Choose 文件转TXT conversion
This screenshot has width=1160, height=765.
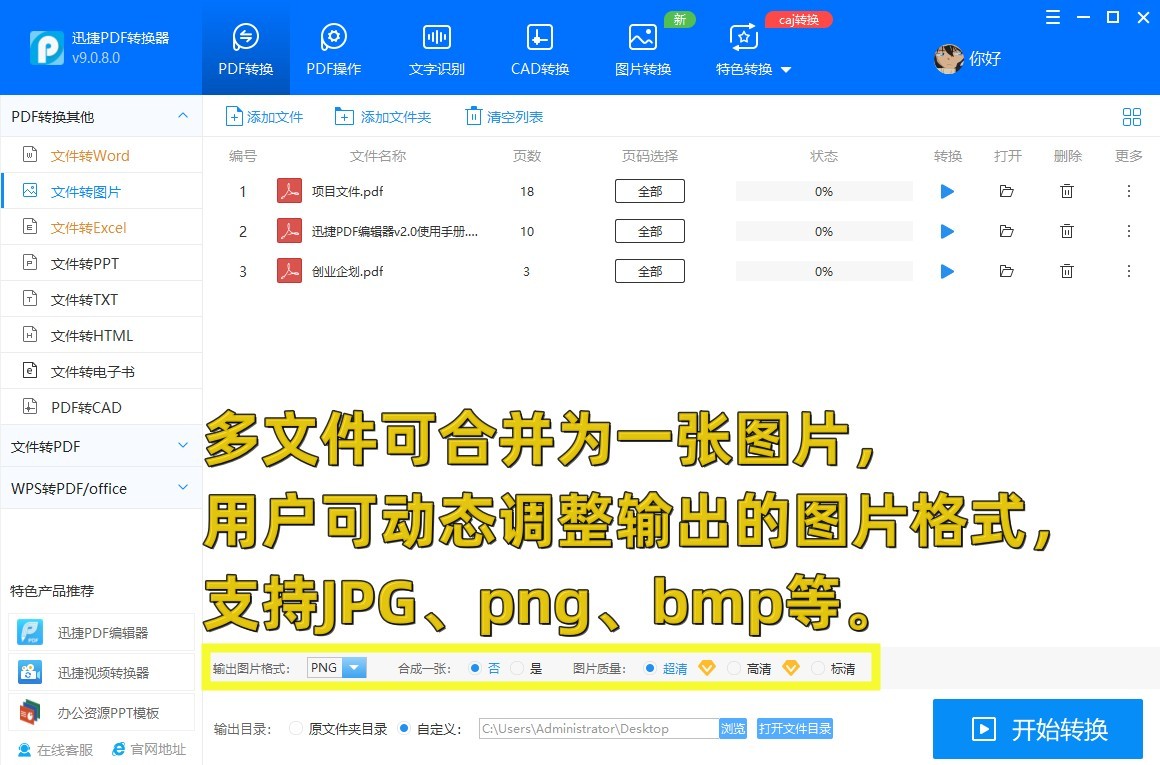101,300
